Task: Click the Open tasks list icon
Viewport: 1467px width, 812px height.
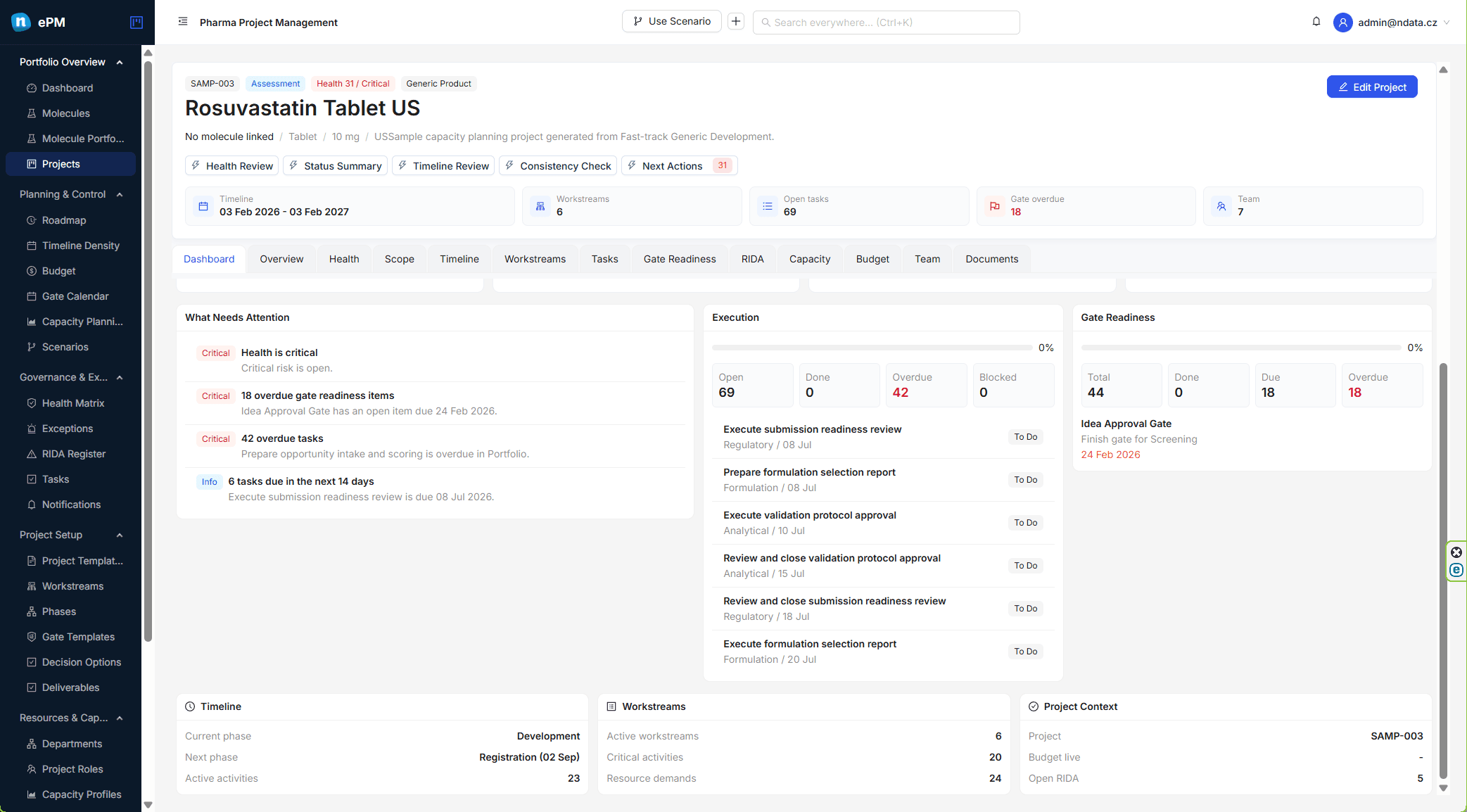Action: point(768,206)
